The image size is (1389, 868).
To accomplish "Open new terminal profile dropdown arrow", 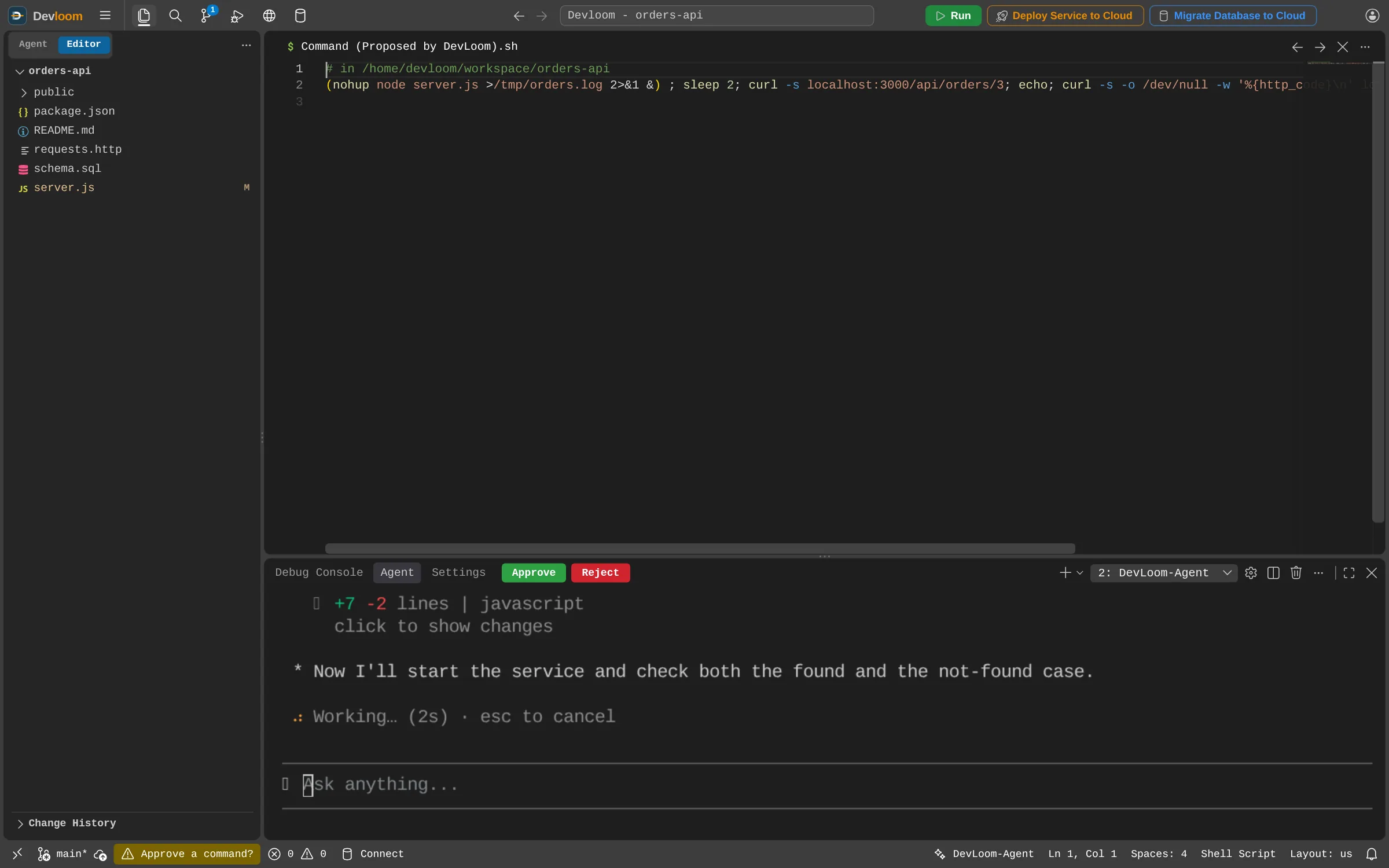I will 1080,573.
